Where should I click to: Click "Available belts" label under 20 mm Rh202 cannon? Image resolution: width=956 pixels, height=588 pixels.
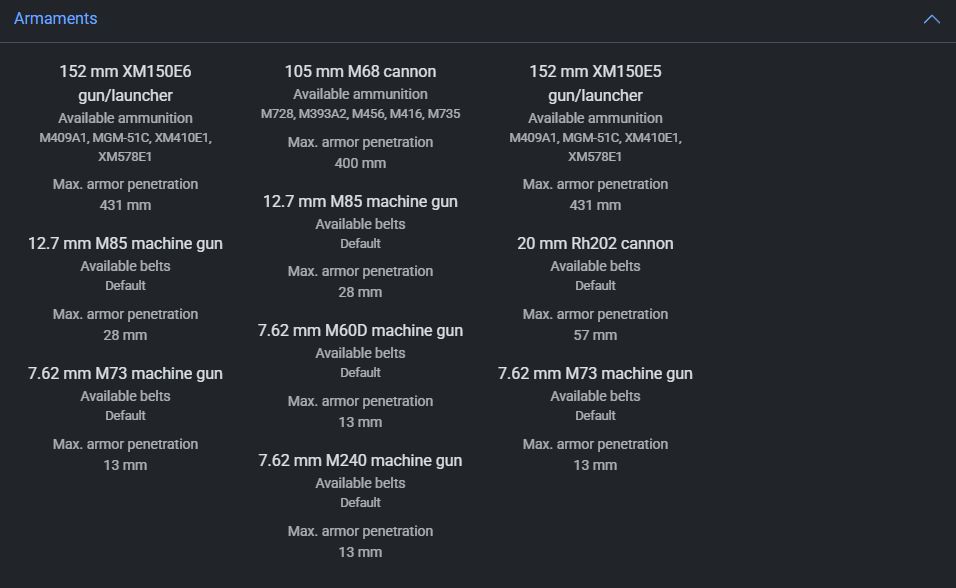[x=595, y=266]
